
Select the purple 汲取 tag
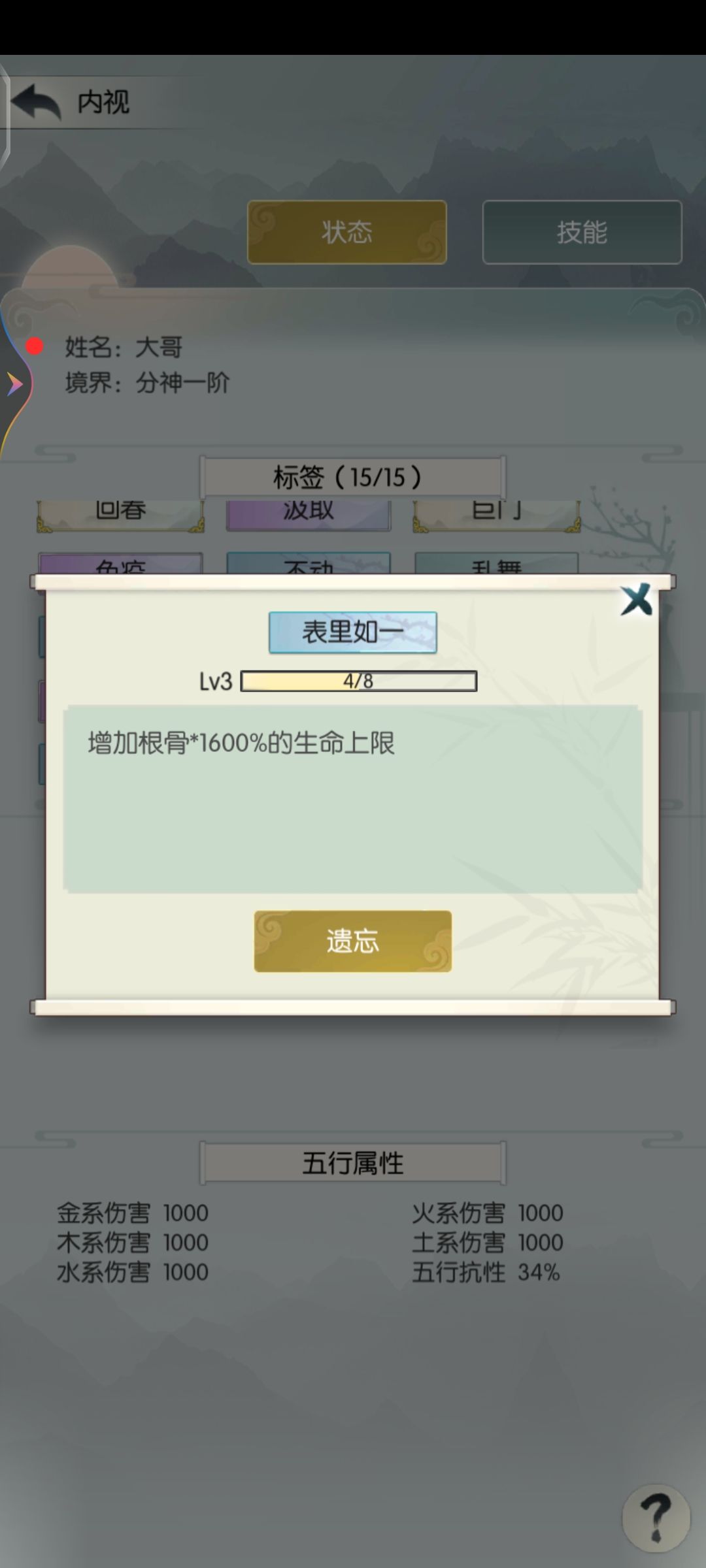(309, 515)
